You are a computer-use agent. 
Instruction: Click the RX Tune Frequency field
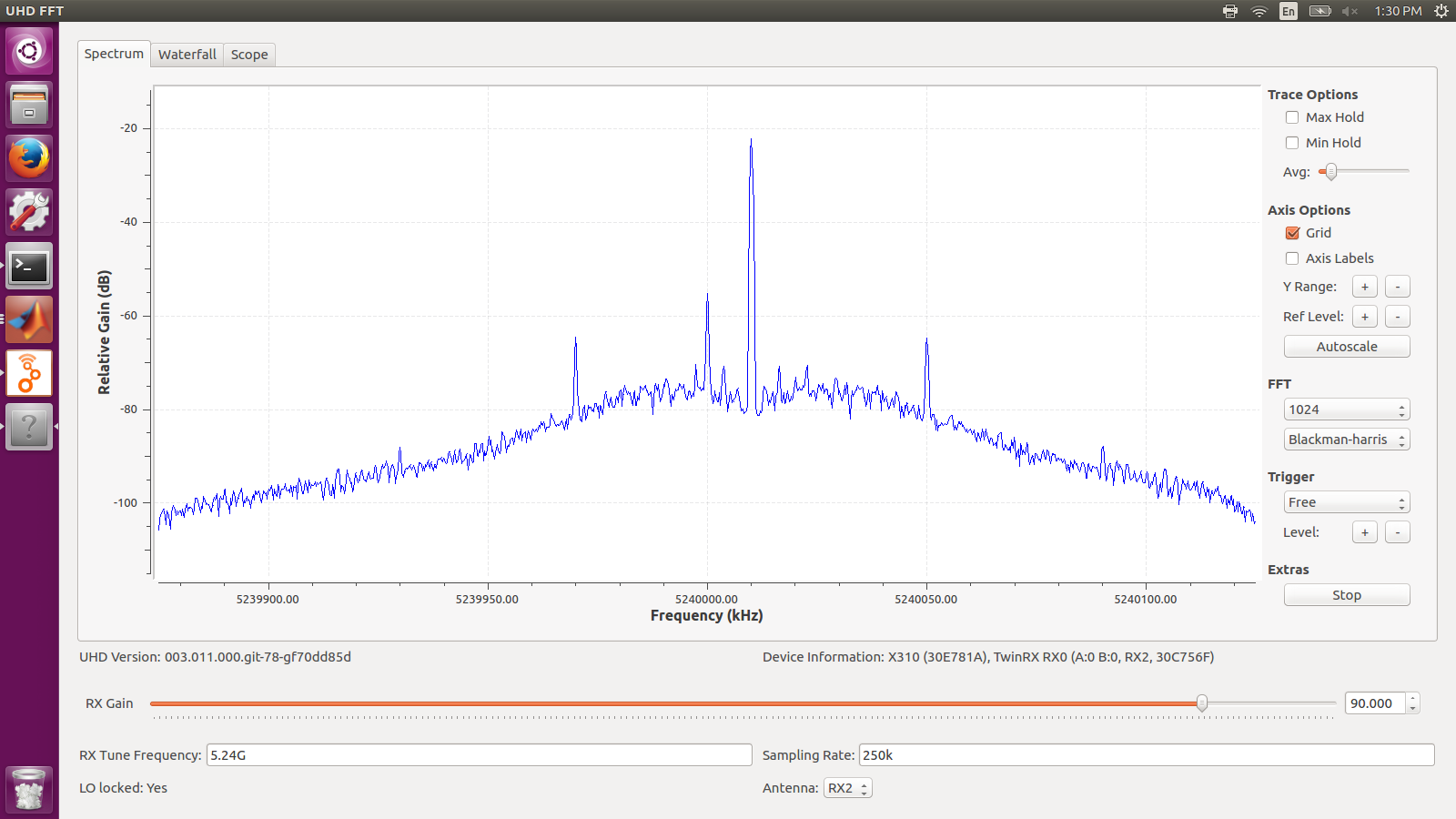(x=479, y=755)
